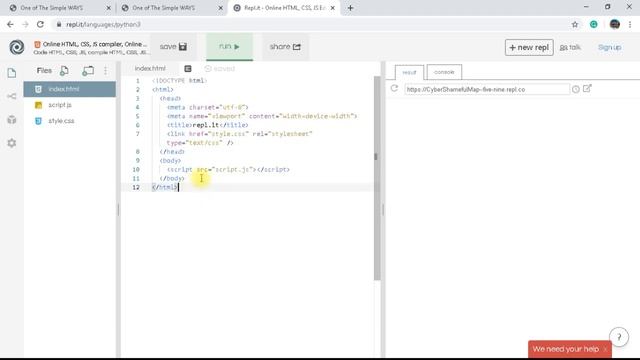640x360 pixels.
Task: Click the browser address bar
Action: point(310,24)
